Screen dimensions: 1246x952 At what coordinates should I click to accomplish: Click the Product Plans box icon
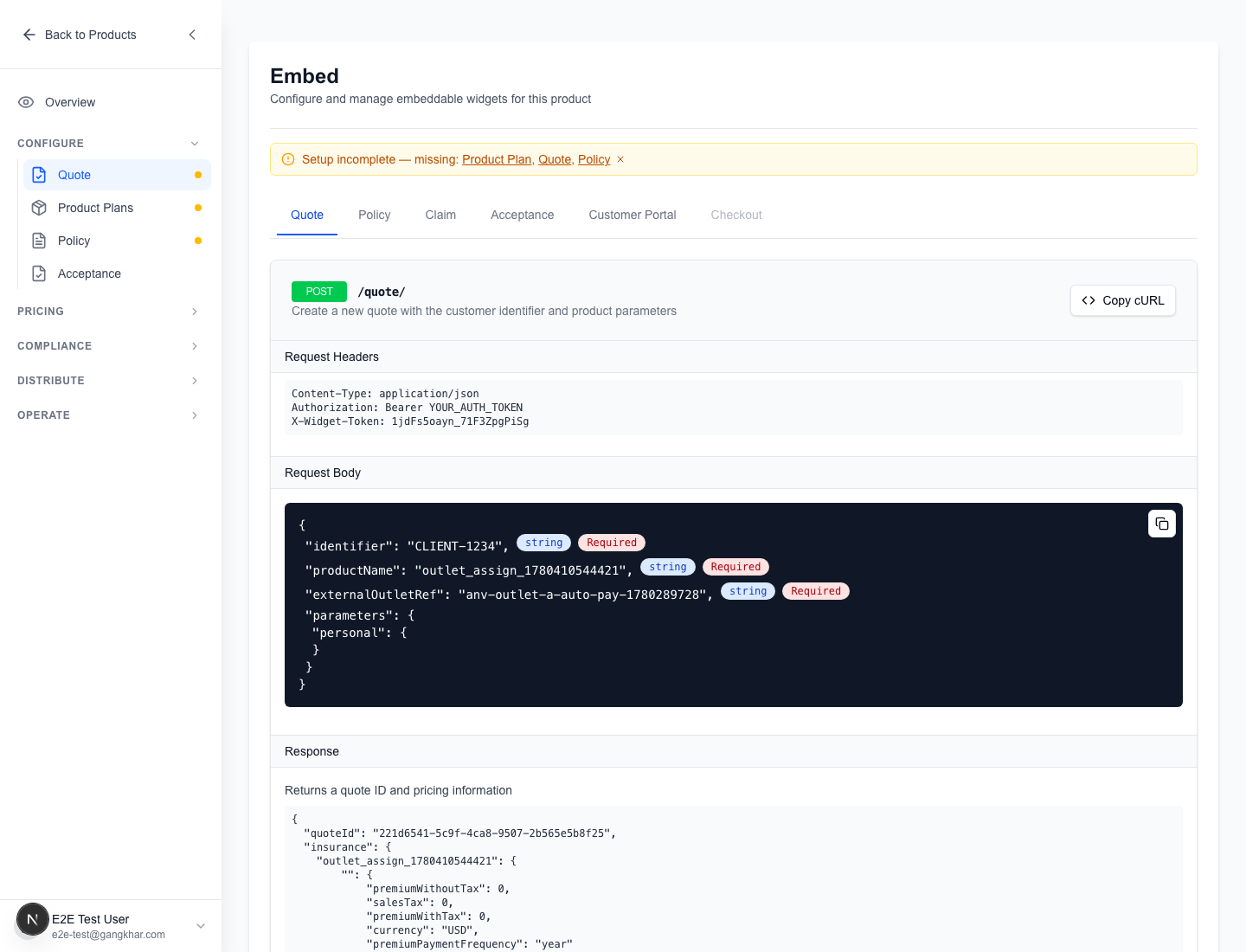39,208
